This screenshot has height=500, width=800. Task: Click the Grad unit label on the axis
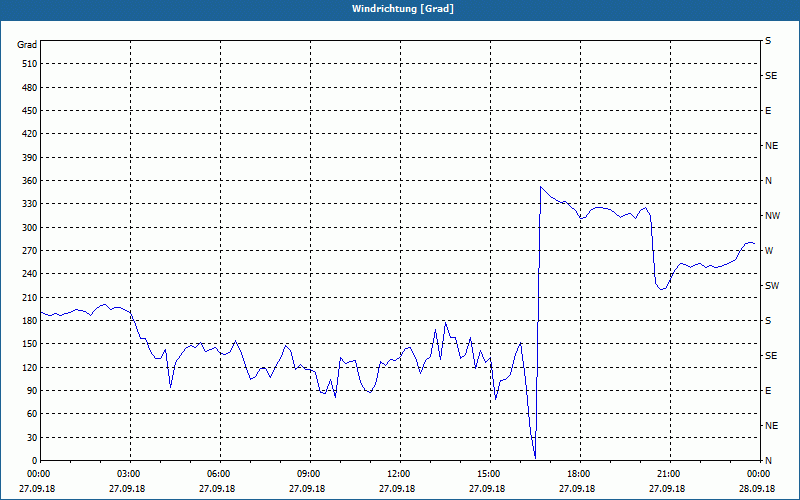pyautogui.click(x=27, y=45)
